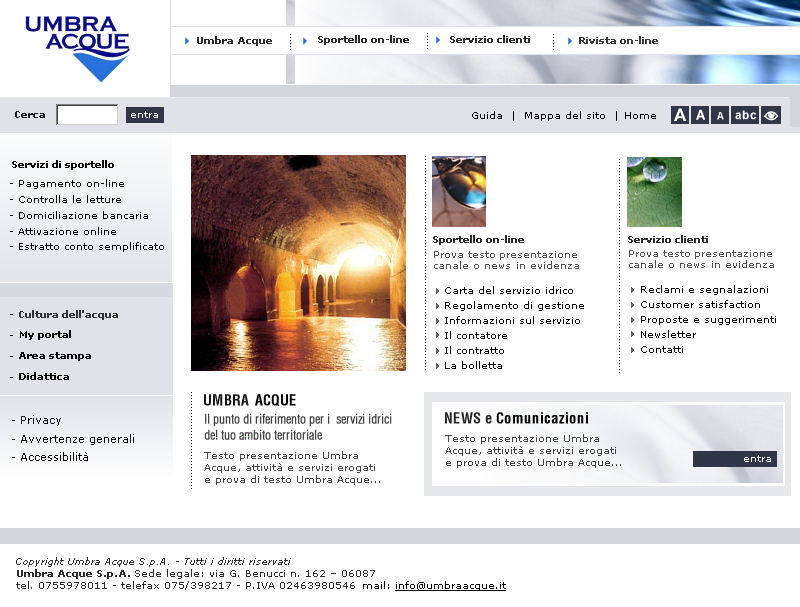Screen dimensions: 800x607
Task: Open La bolletta link
Action: coord(473,366)
